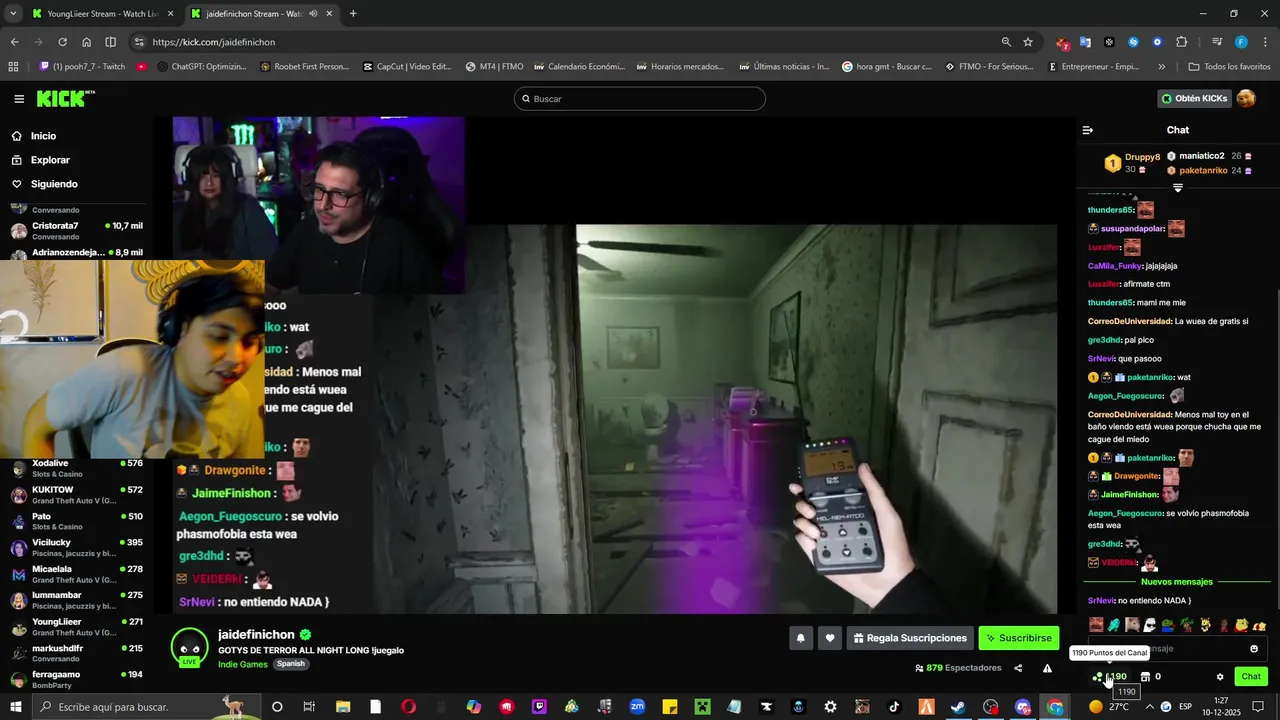Open the Kick sidebar hamburger menu
The image size is (1280, 720).
[19, 99]
